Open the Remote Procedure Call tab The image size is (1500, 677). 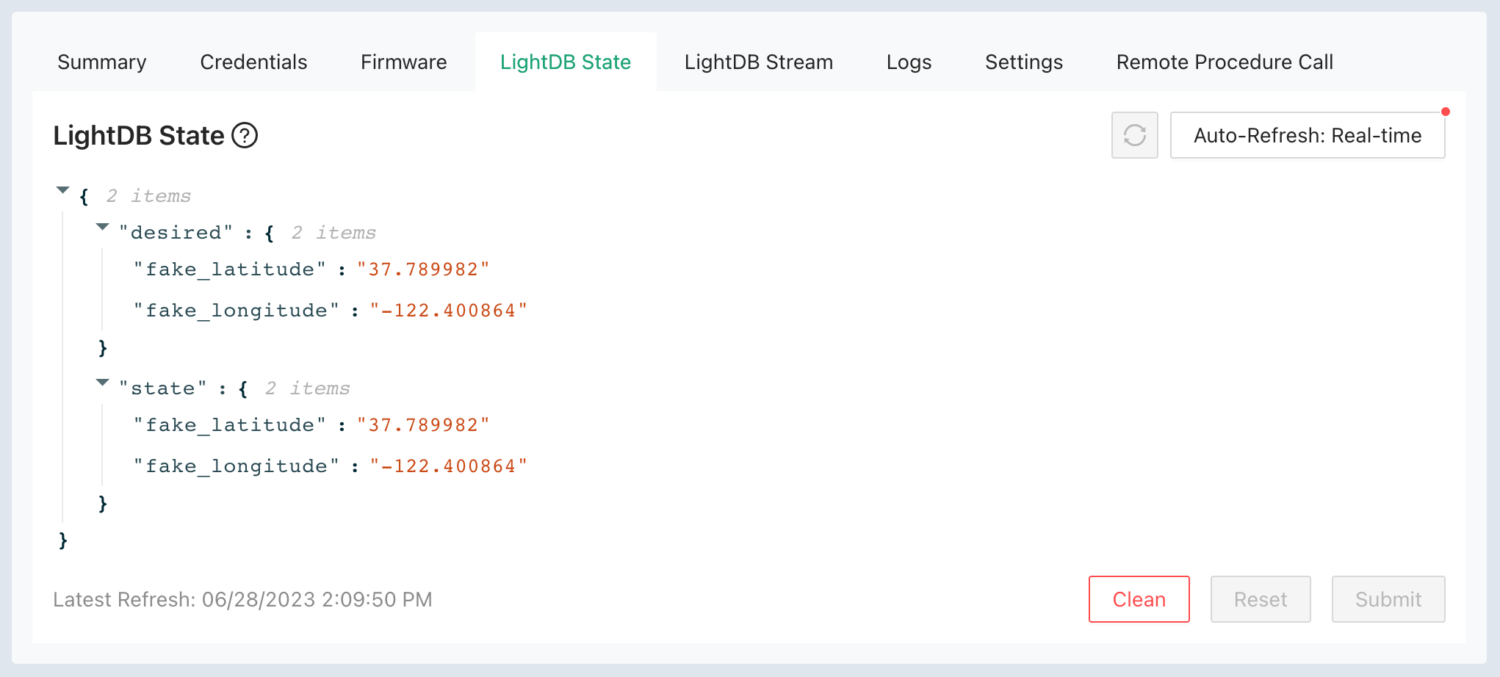click(x=1224, y=61)
